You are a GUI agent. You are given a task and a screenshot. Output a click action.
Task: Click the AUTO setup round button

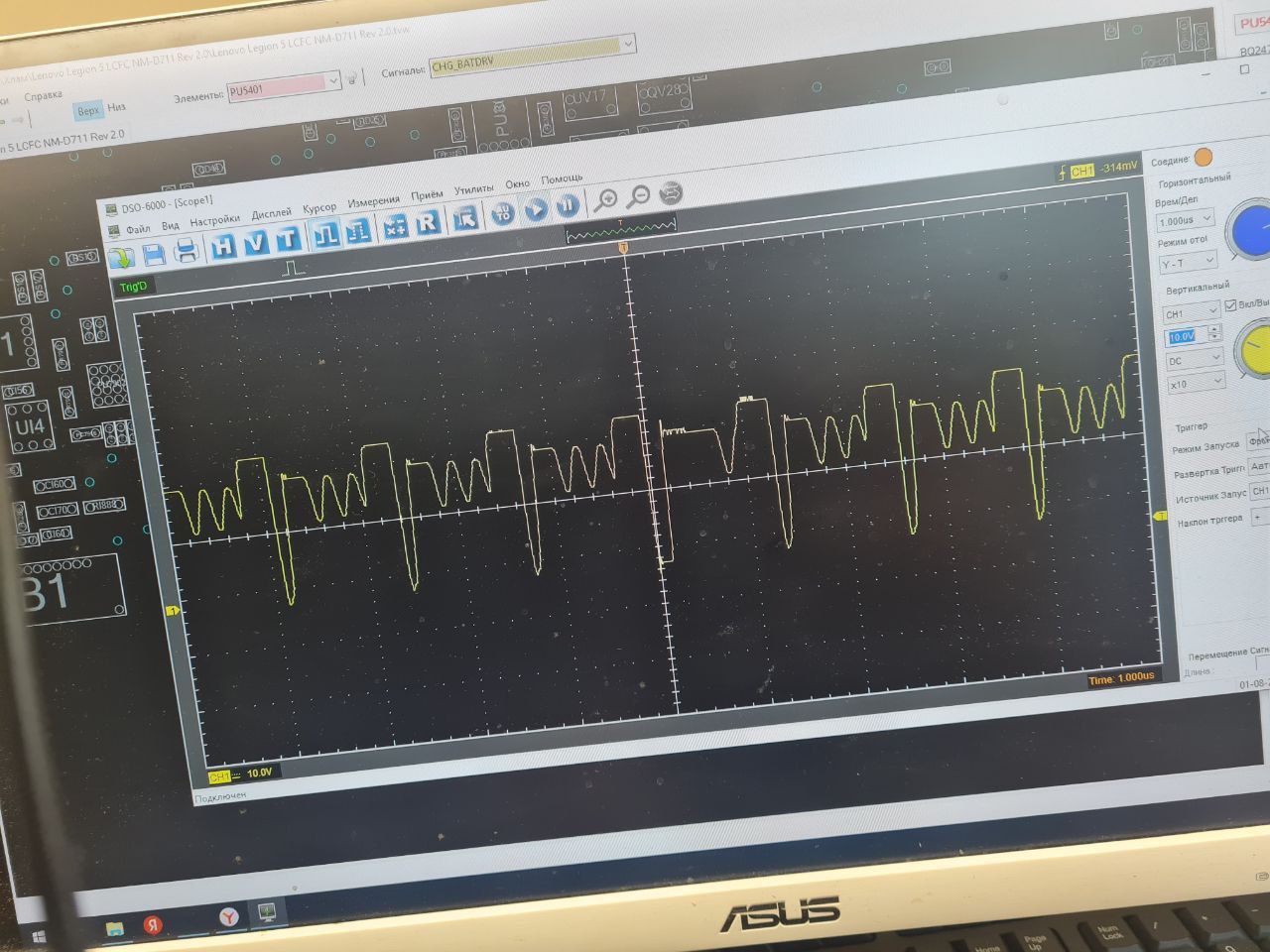(504, 214)
